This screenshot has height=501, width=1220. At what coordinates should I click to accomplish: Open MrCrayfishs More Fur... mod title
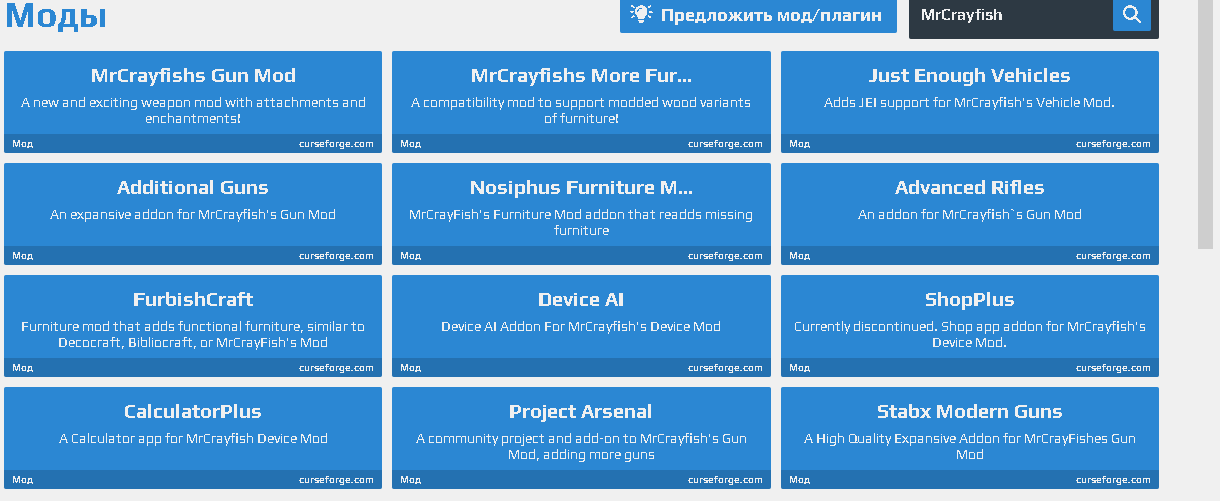click(581, 76)
